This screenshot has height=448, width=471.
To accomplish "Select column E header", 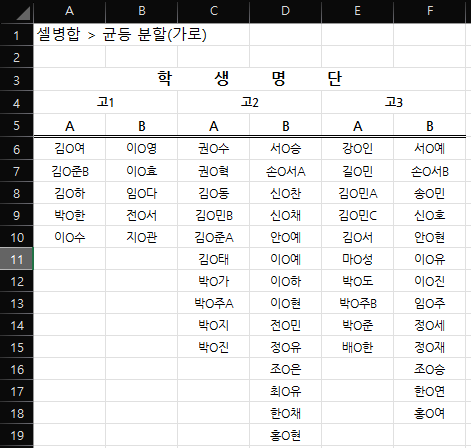I will pyautogui.click(x=358, y=11).
